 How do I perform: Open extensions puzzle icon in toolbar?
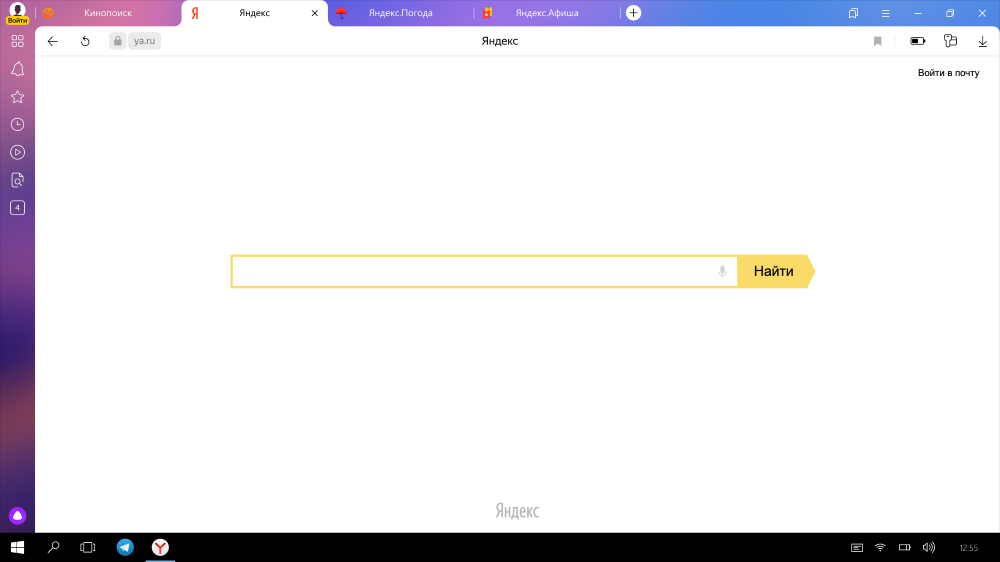[950, 41]
